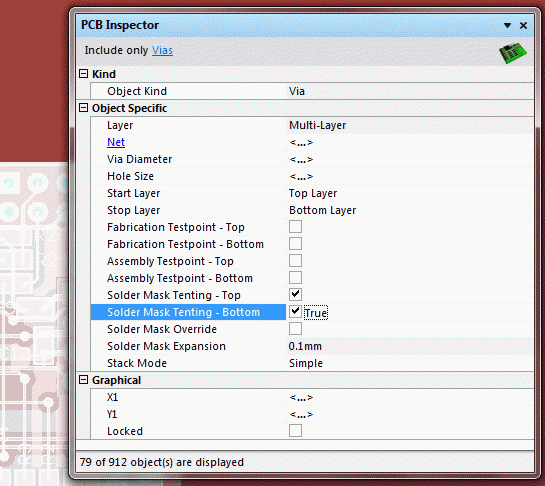Uncheck Solder Mask Tenting - Top

coord(295,294)
